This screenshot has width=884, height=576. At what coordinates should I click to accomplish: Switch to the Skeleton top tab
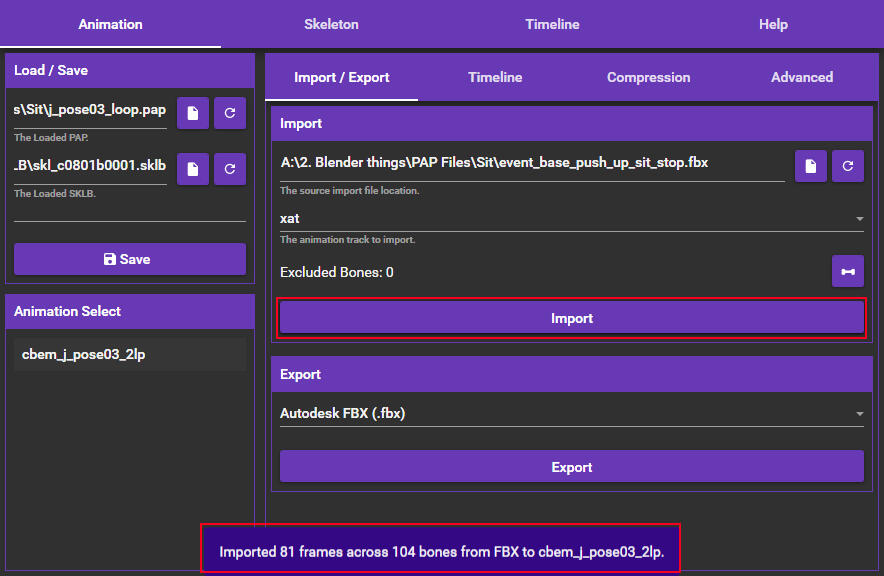(331, 24)
